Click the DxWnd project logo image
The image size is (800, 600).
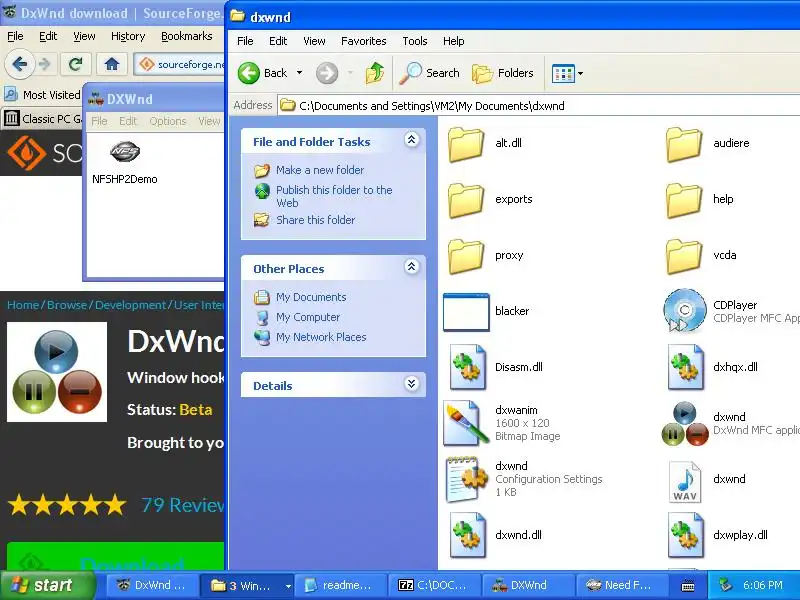[57, 372]
